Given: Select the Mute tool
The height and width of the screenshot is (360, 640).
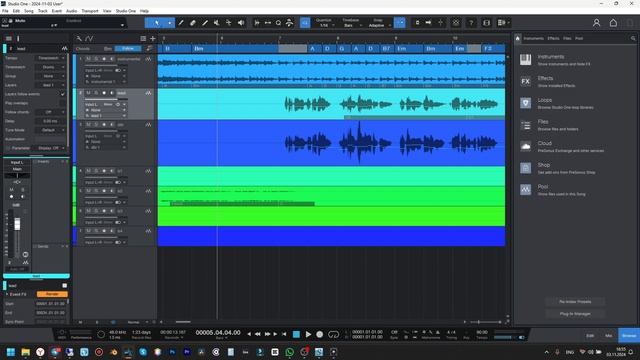Looking at the screenshot, I should tap(217, 23).
